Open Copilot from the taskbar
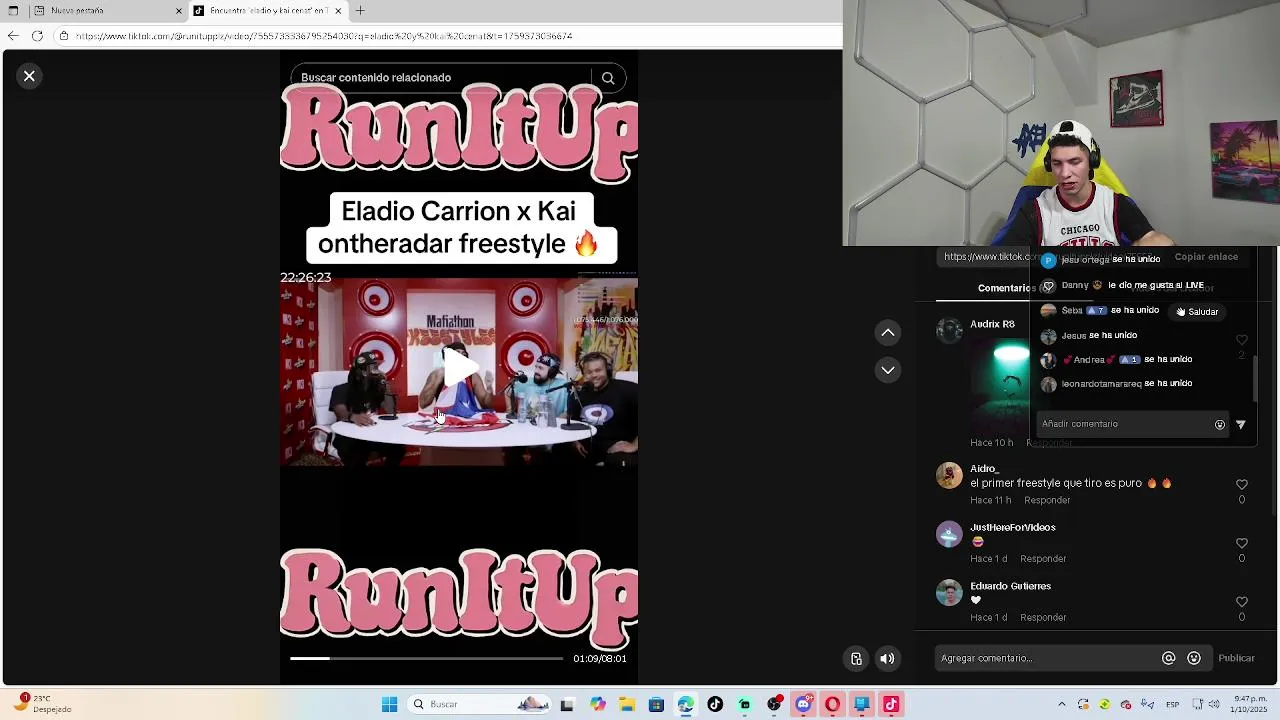This screenshot has height=720, width=1280. (x=597, y=704)
